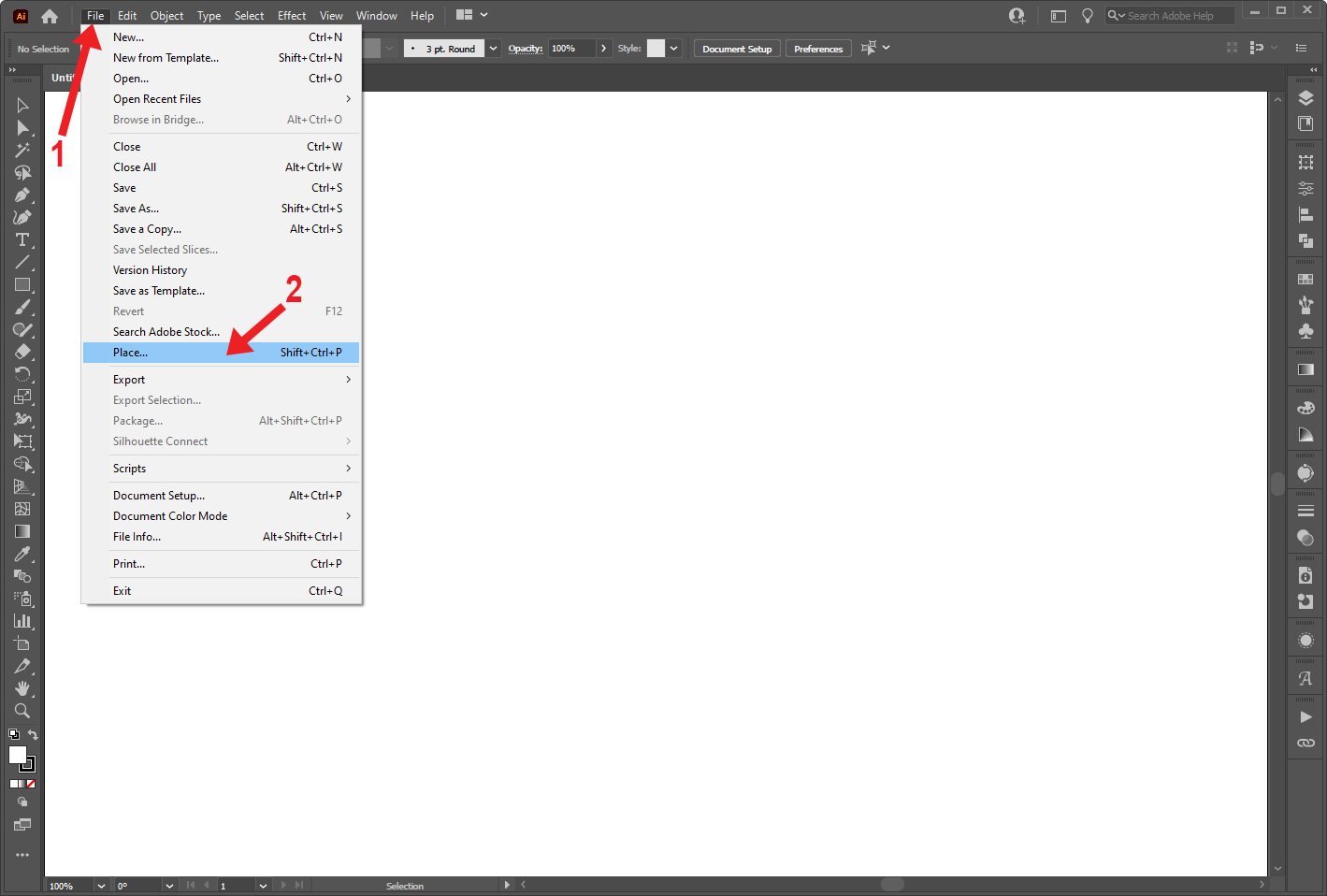Select the Type tool
This screenshot has height=896, width=1327.
click(22, 240)
